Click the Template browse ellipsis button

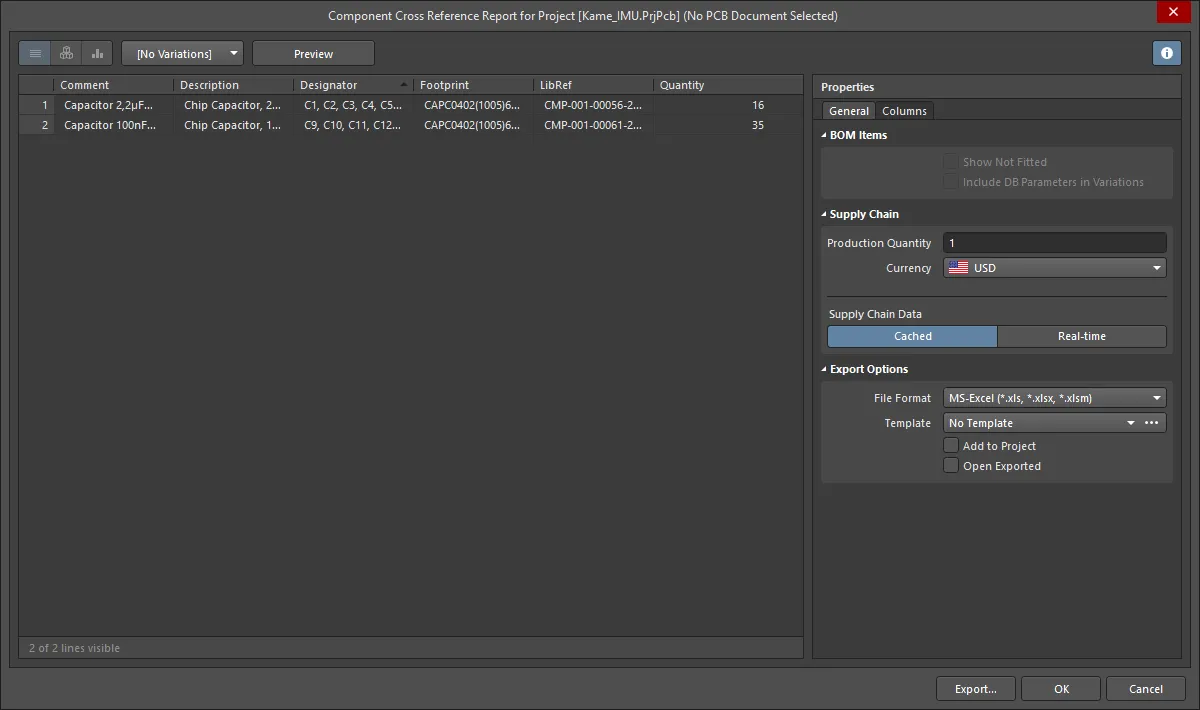point(1152,423)
